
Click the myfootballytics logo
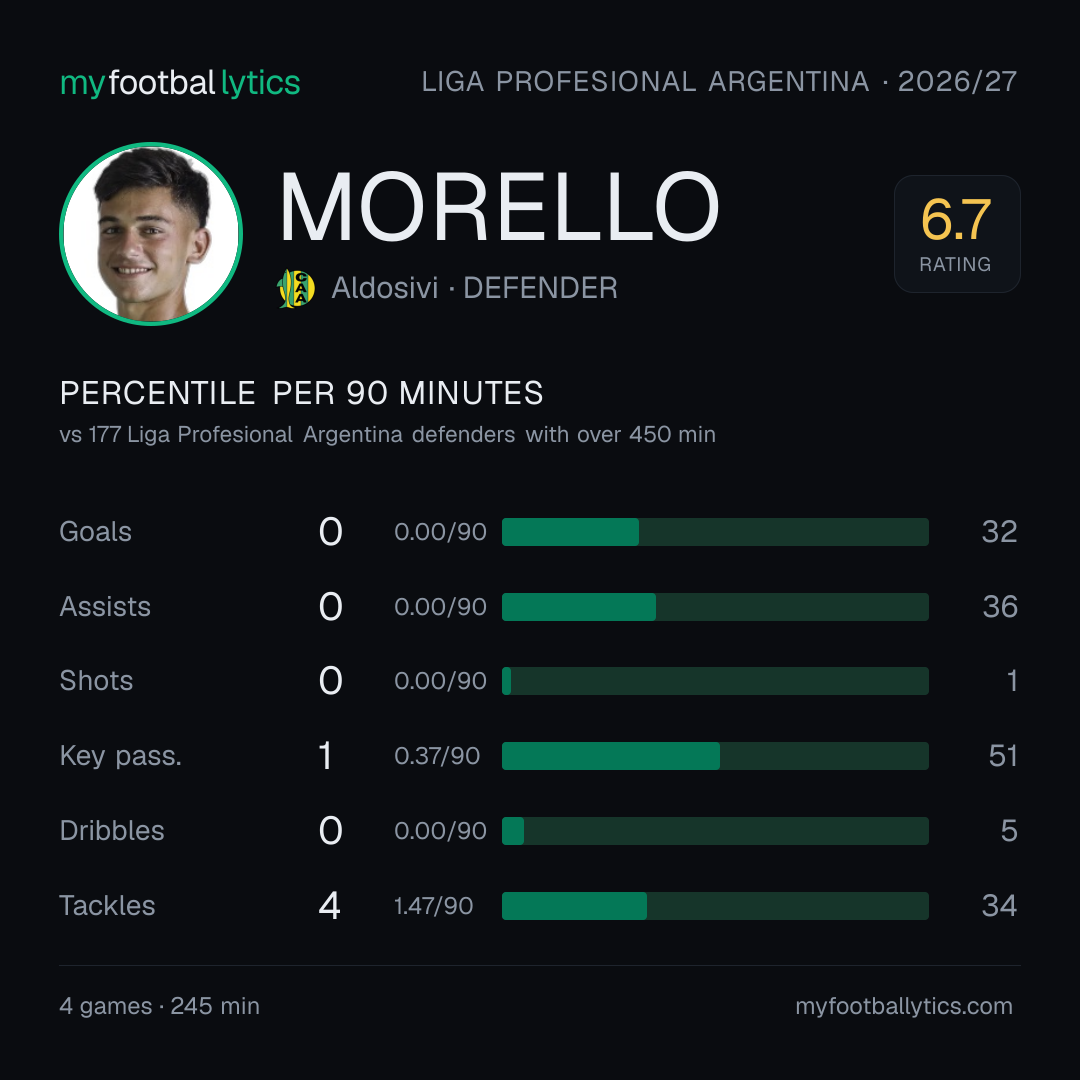pyautogui.click(x=180, y=83)
